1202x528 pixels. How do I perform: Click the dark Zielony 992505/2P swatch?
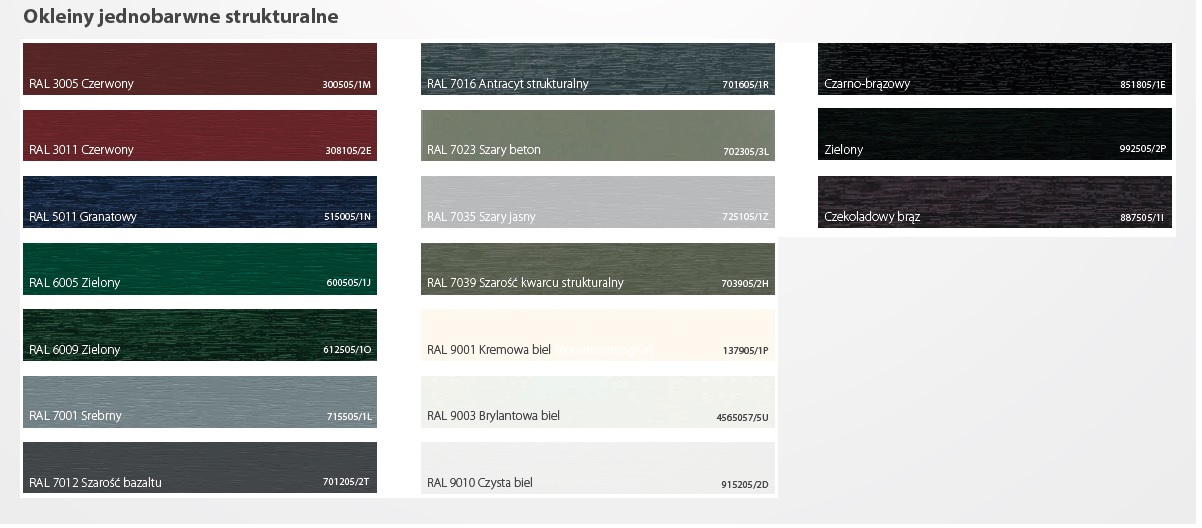(x=994, y=135)
